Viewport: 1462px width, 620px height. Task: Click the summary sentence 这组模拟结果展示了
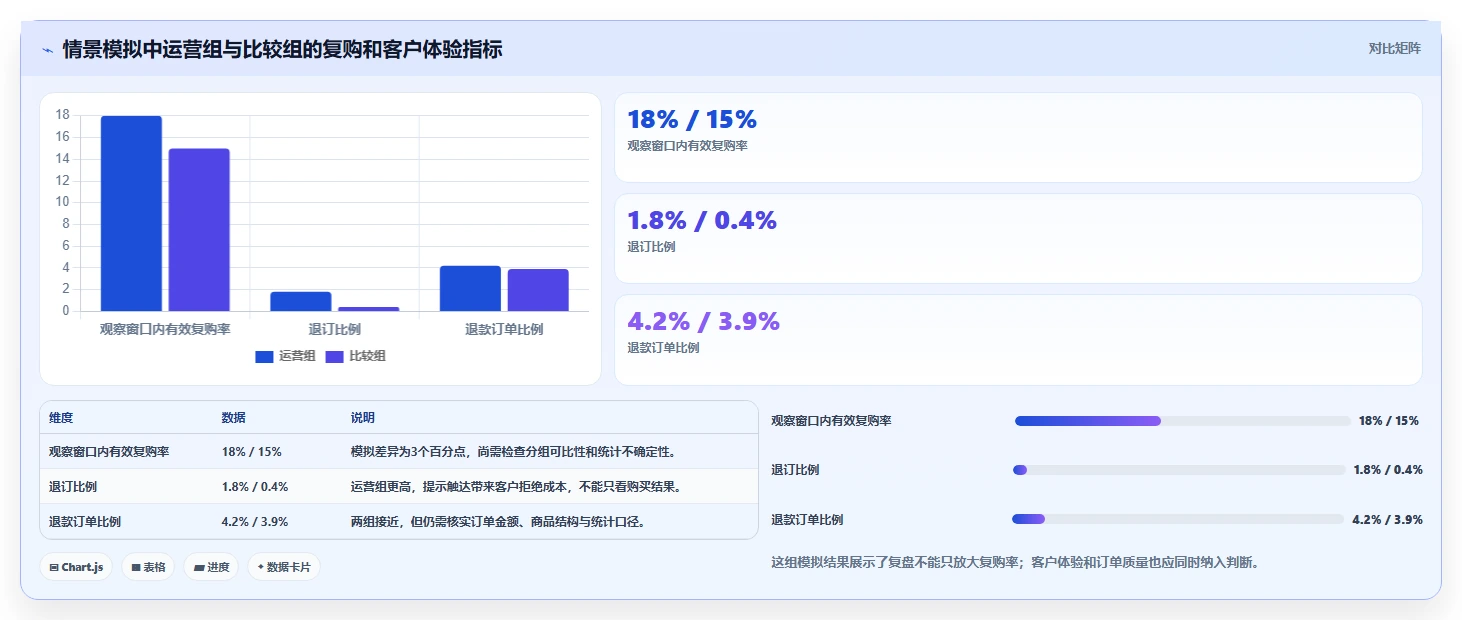[1015, 562]
